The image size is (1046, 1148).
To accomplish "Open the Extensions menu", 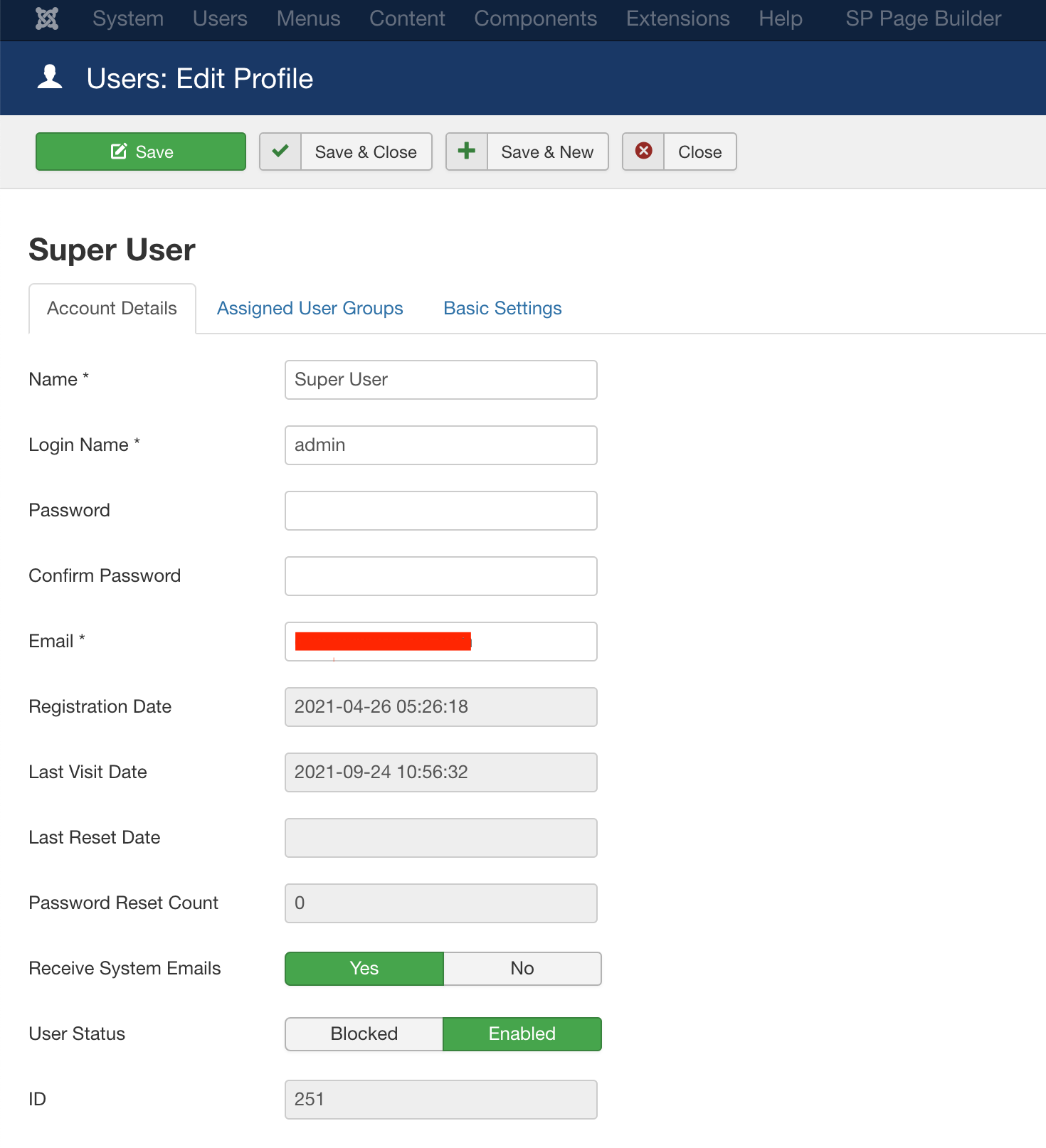I will [678, 18].
